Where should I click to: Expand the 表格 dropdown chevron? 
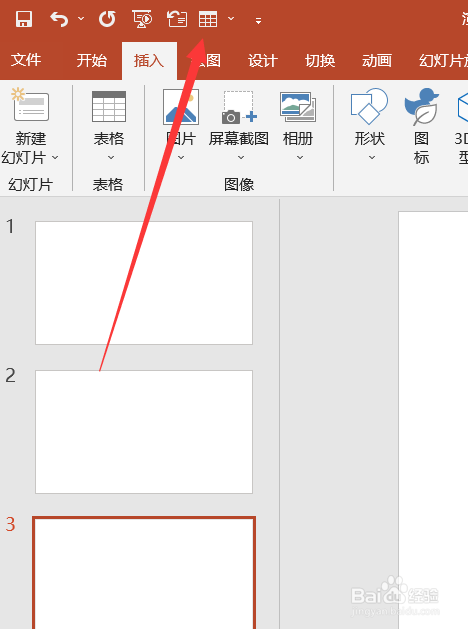coord(111,157)
